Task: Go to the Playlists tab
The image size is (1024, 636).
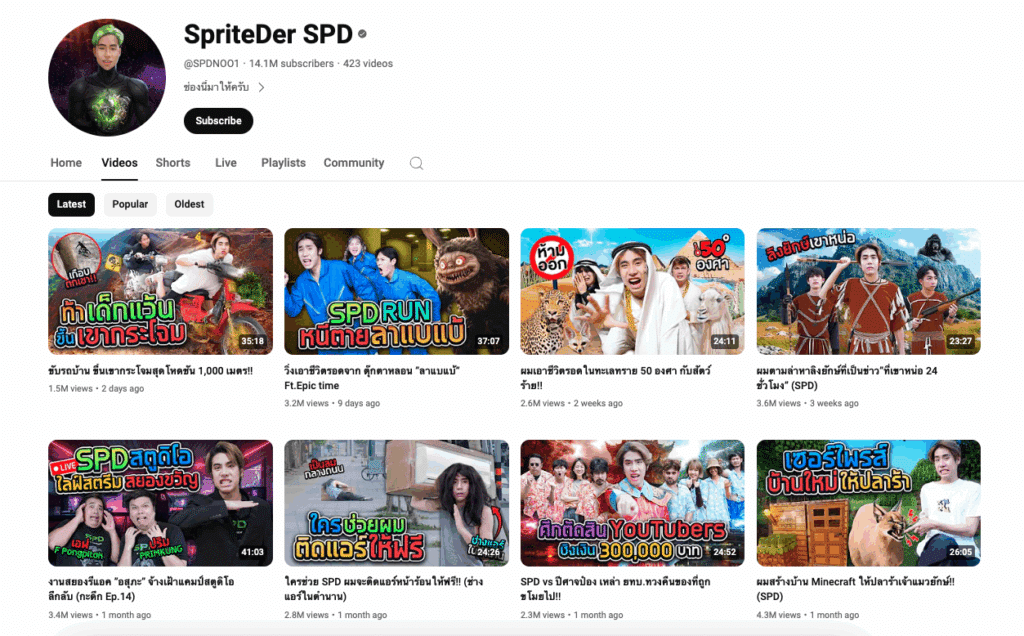Action: click(x=283, y=163)
